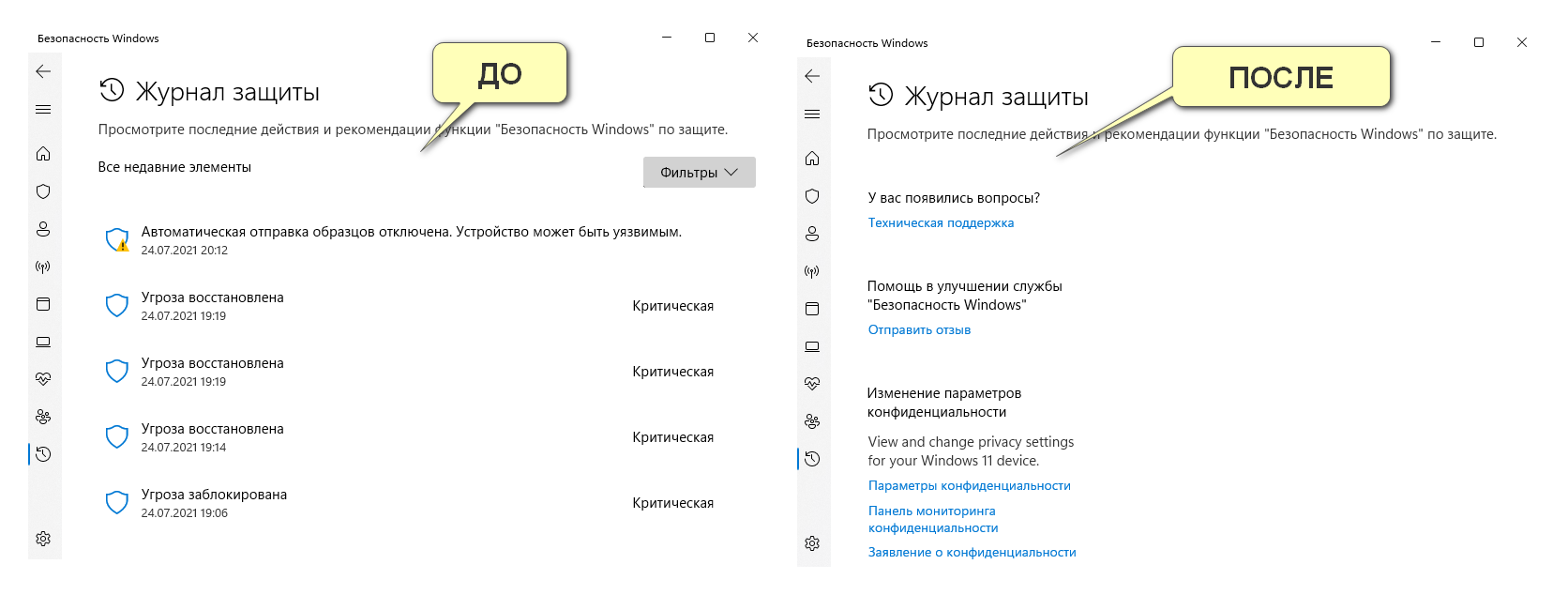Open Family options icon in right sidebar
The height and width of the screenshot is (595, 1568).
tap(812, 421)
